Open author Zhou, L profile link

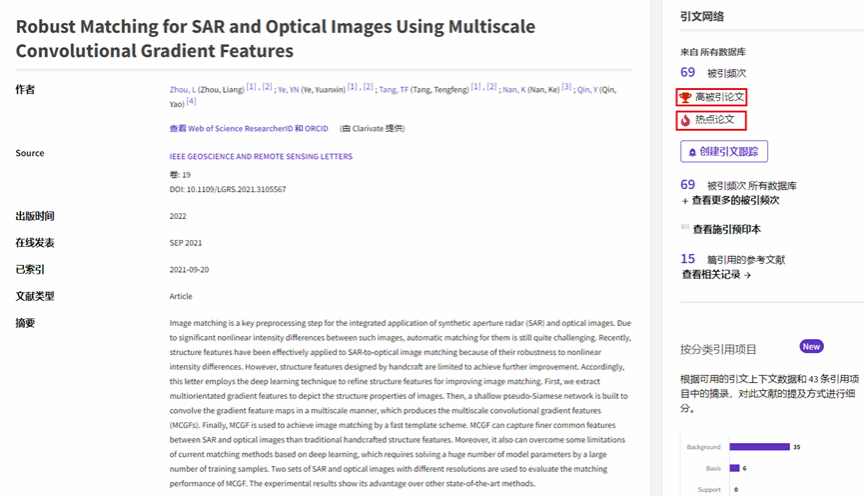(x=181, y=90)
